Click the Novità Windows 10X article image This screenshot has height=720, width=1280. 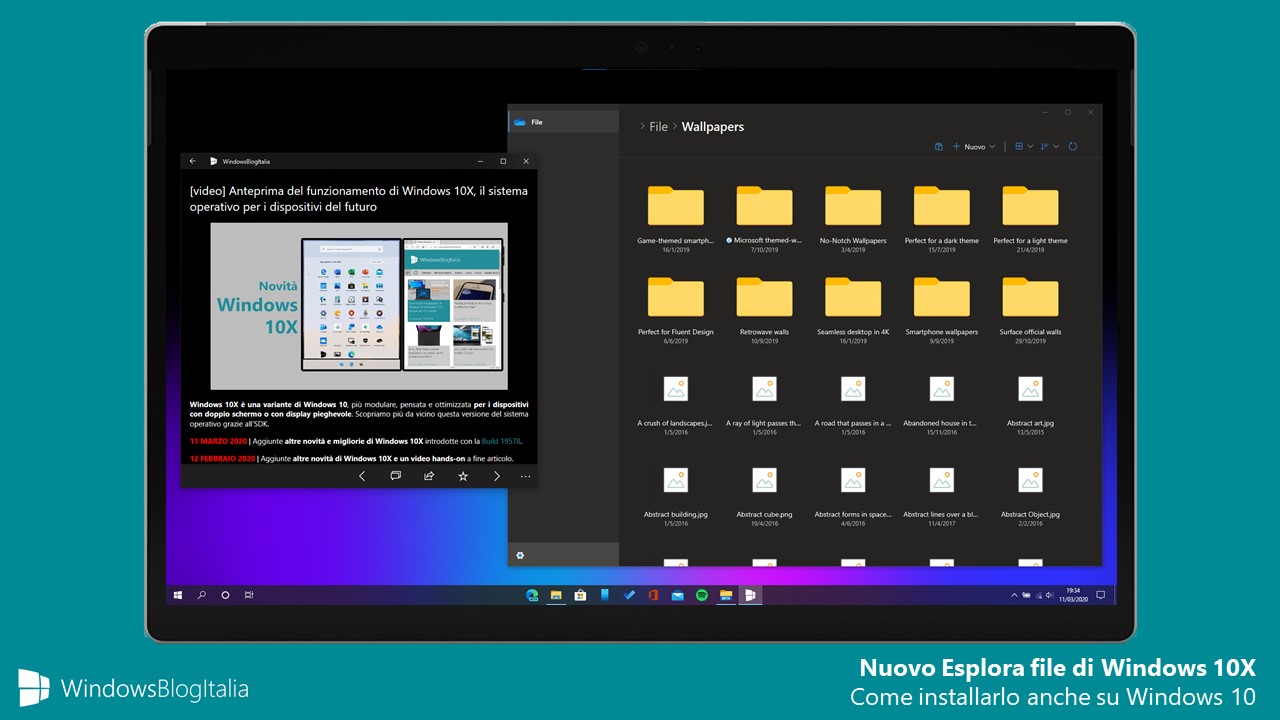coord(359,306)
